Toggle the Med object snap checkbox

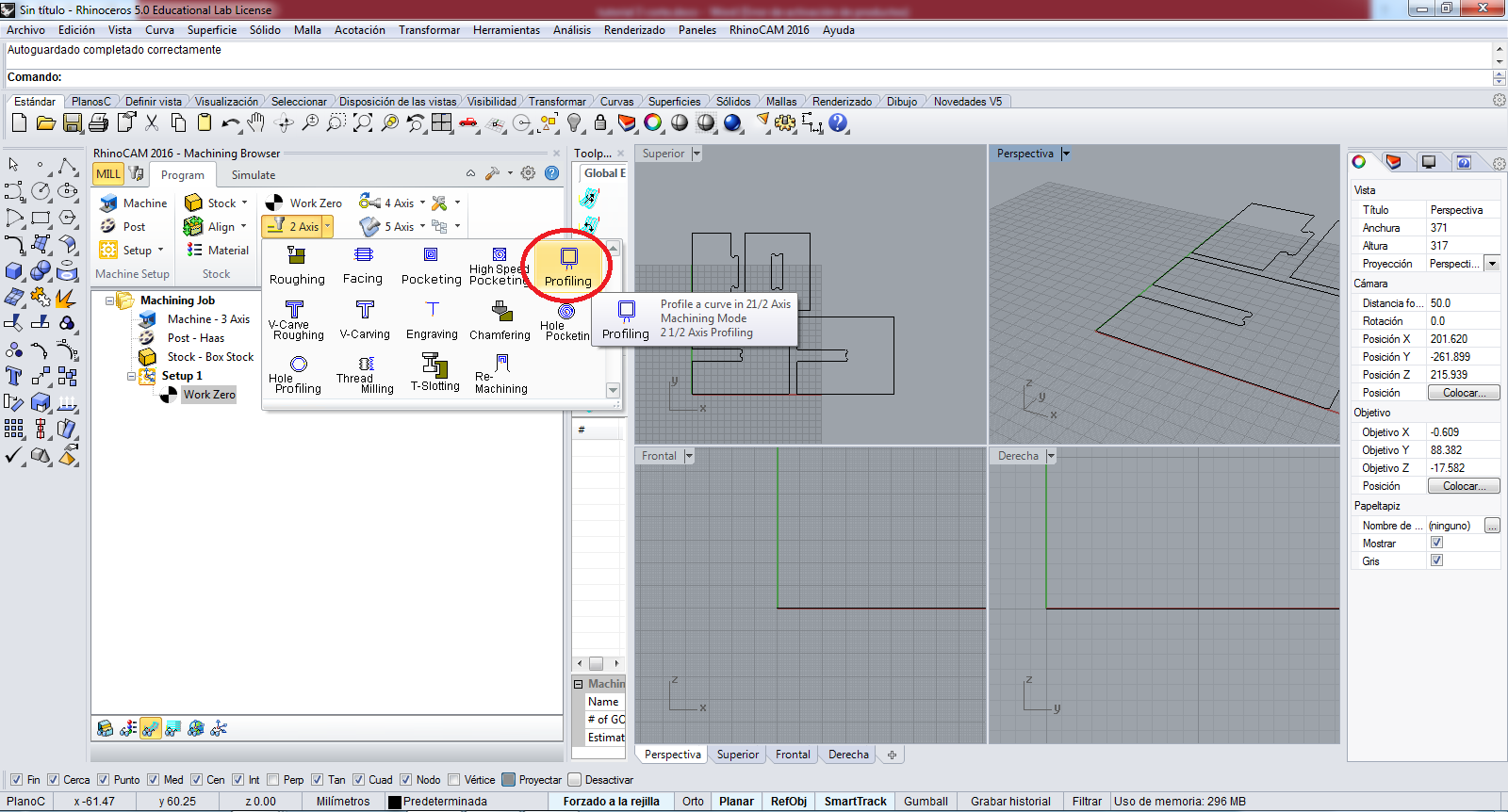(x=154, y=780)
